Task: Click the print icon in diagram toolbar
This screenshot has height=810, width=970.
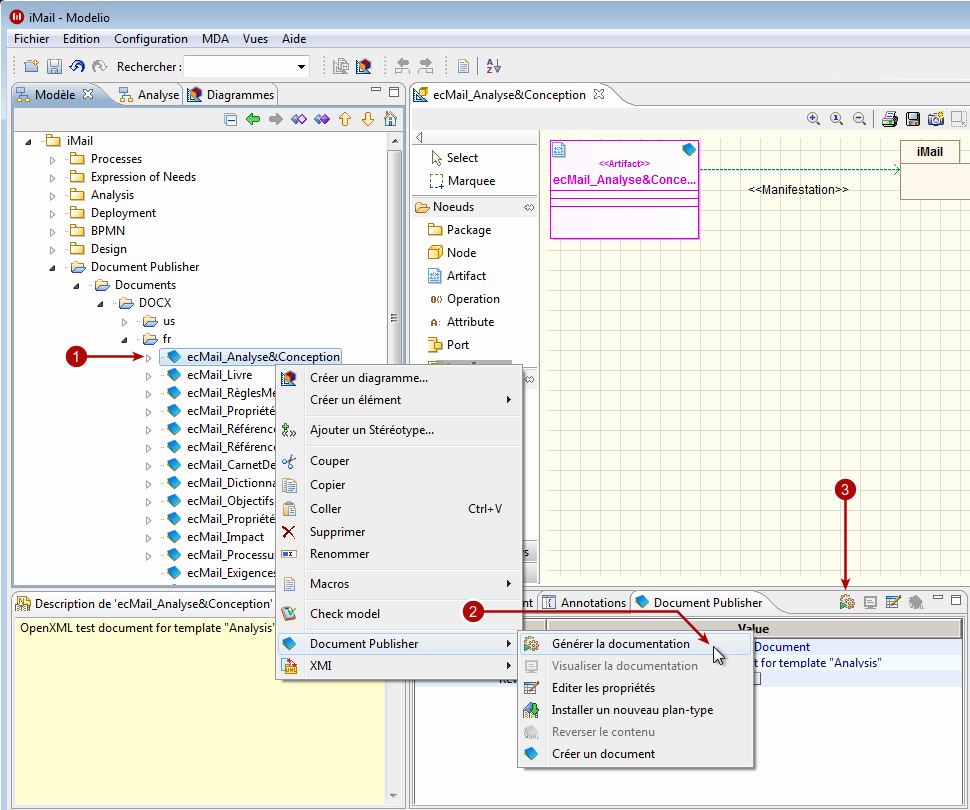Action: click(890, 119)
